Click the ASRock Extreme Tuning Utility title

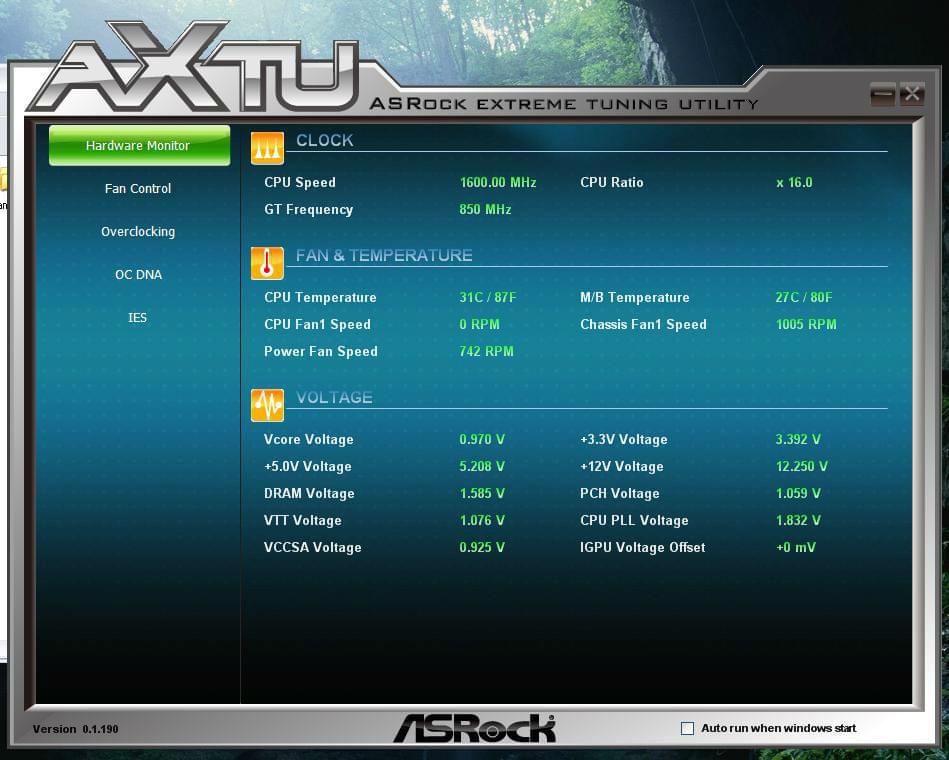pyautogui.click(x=563, y=104)
